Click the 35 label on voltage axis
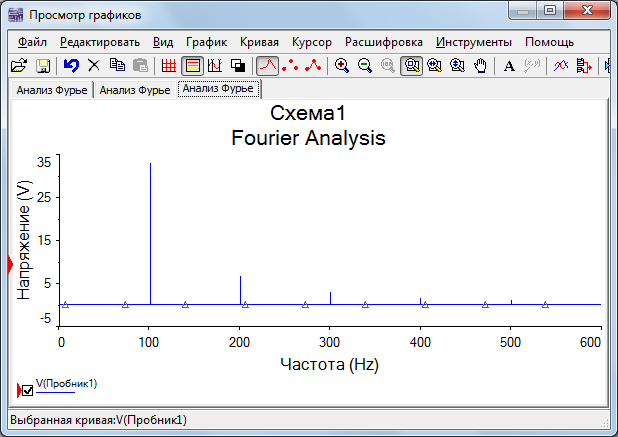Screen dimensions: 618x437 (44, 162)
